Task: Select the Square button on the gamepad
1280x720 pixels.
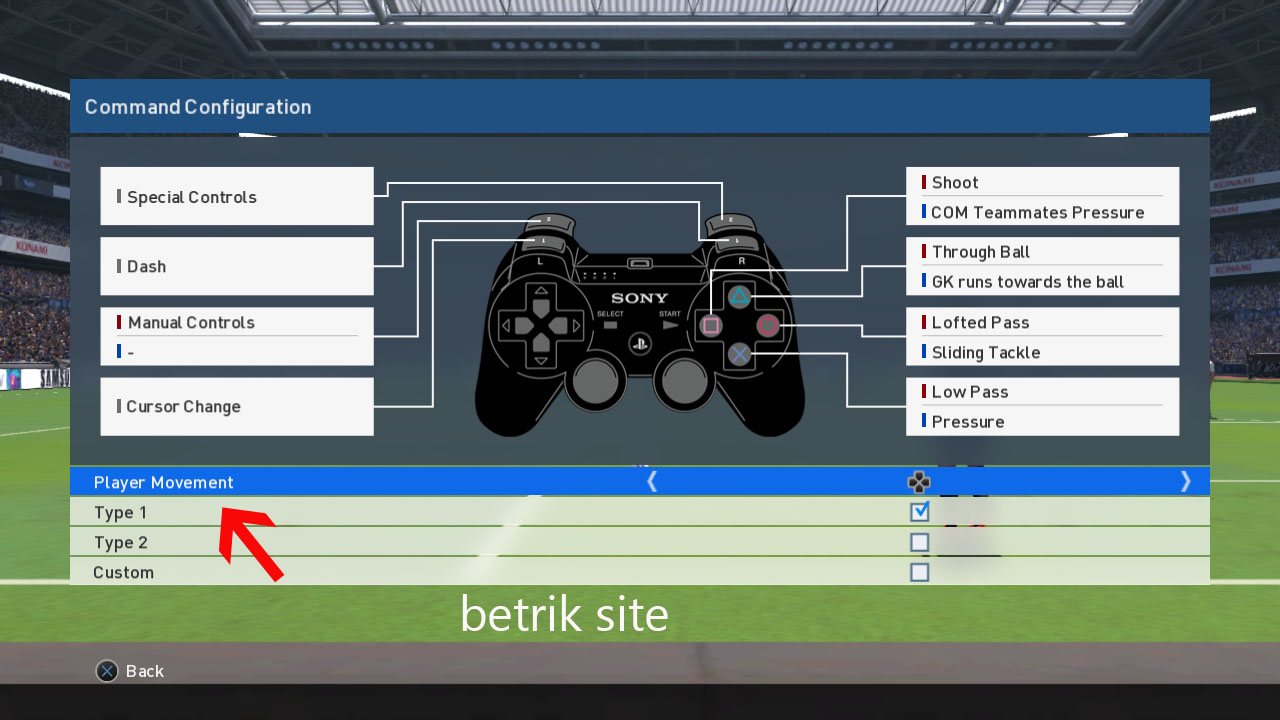Action: point(709,326)
